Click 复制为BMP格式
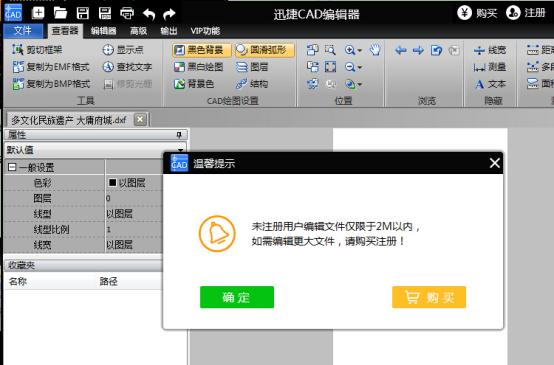This screenshot has width=554, height=365. pyautogui.click(x=51, y=84)
